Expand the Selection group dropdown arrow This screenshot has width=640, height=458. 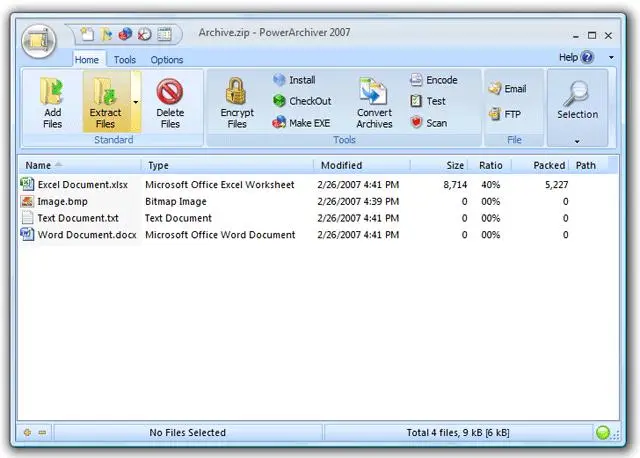[577, 142]
